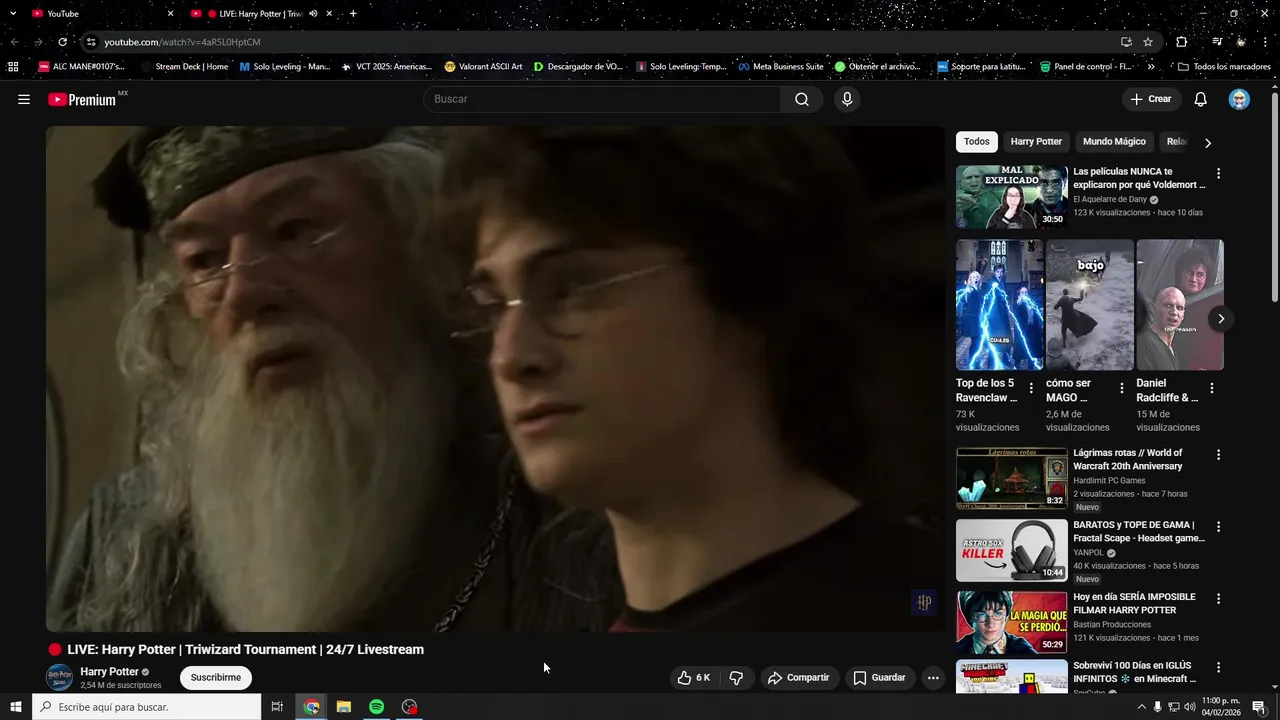1280x720 pixels.
Task: Select the Mundo Mágico filter chip
Action: pos(1114,142)
